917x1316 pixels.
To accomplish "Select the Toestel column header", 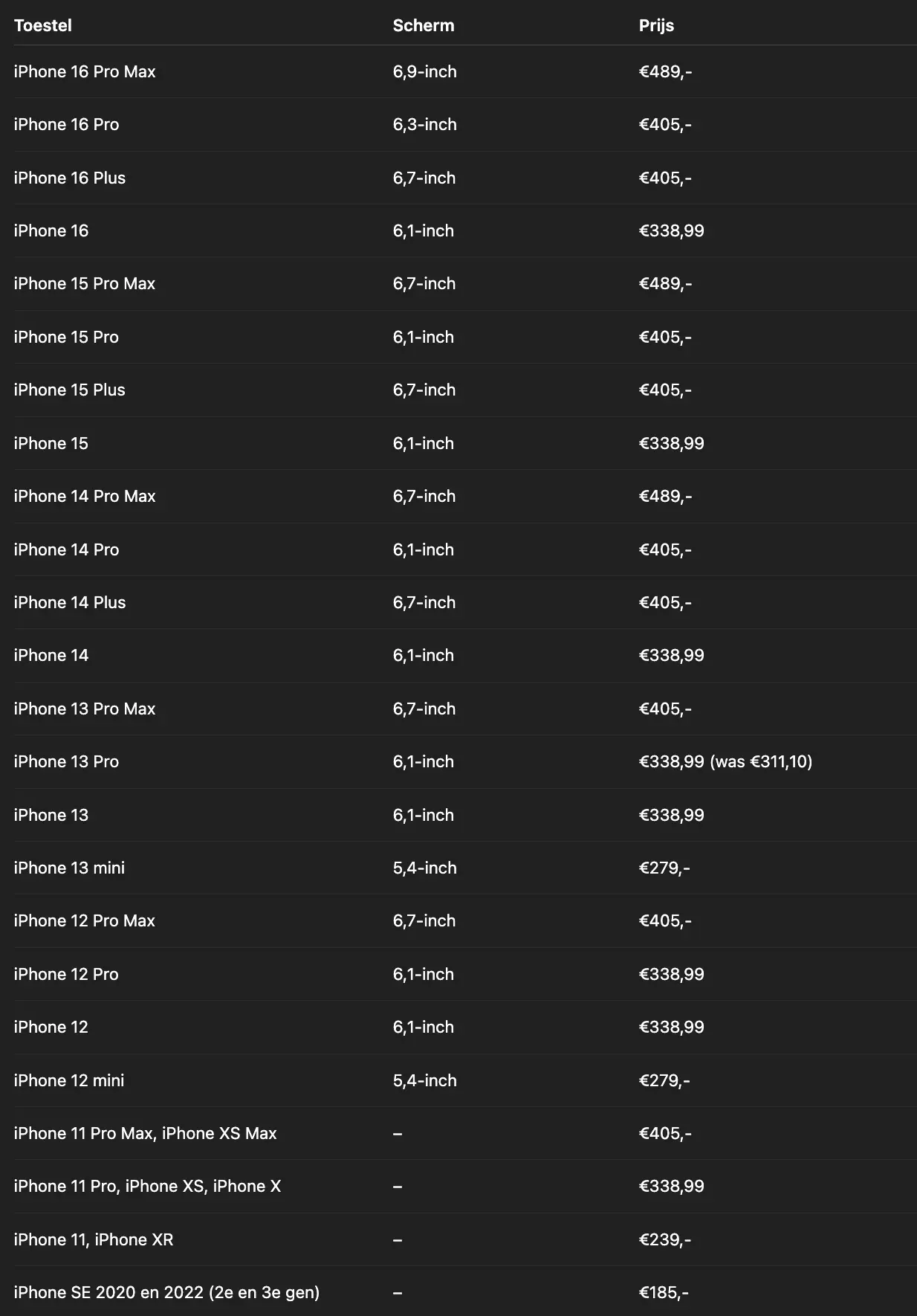I will (43, 25).
